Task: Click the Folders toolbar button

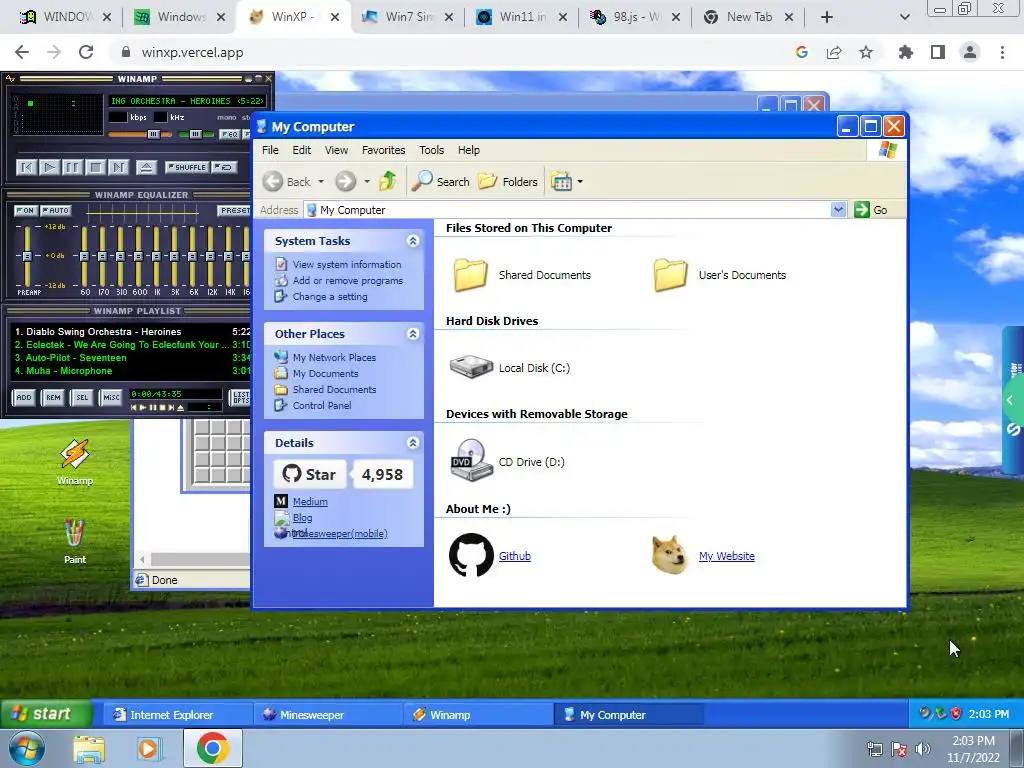Action: tap(508, 182)
